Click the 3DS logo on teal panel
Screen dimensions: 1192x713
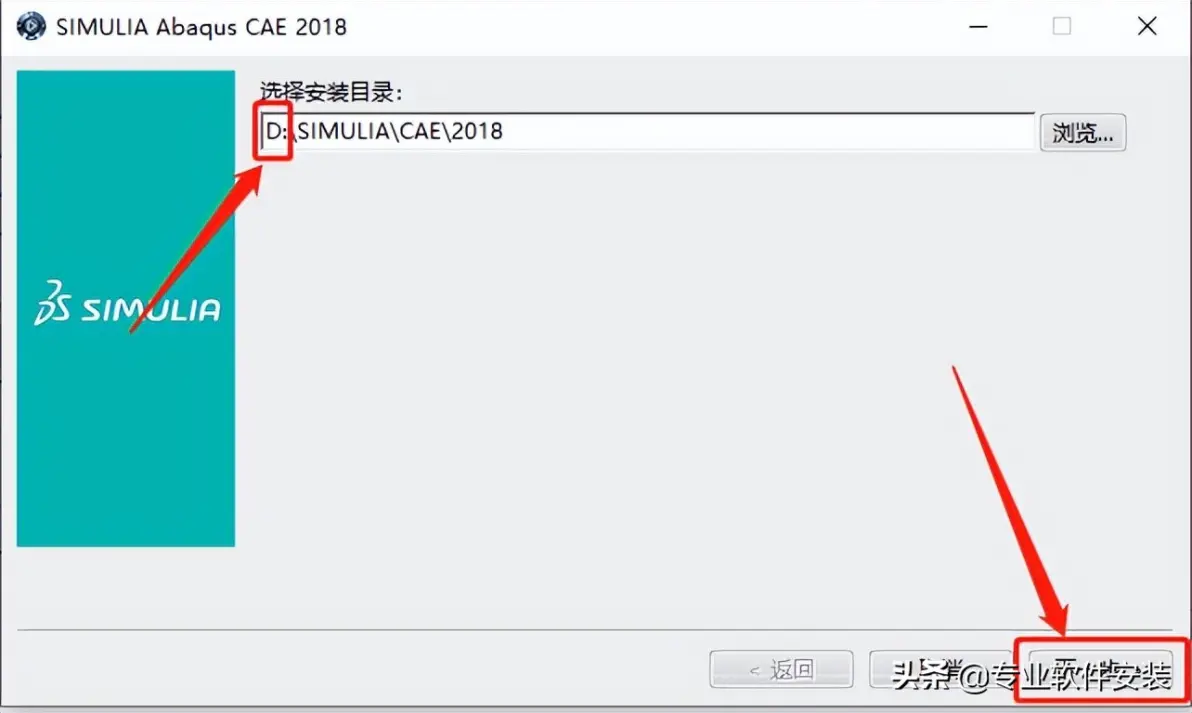52,303
